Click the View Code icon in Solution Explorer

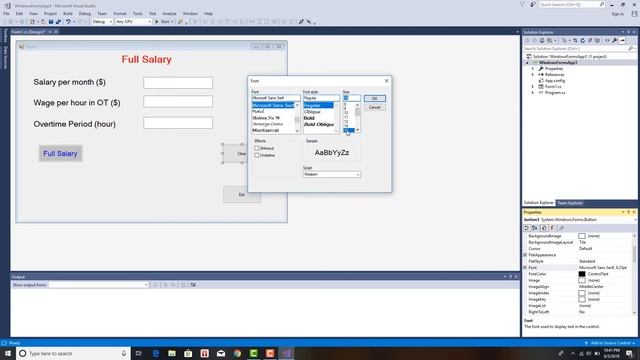[x=607, y=40]
